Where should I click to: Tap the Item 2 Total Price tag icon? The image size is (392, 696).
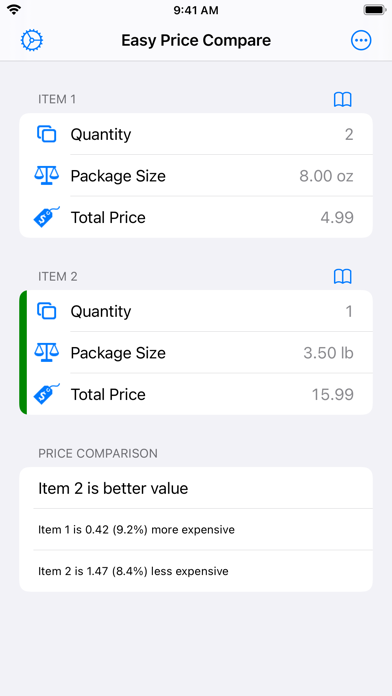coord(47,394)
